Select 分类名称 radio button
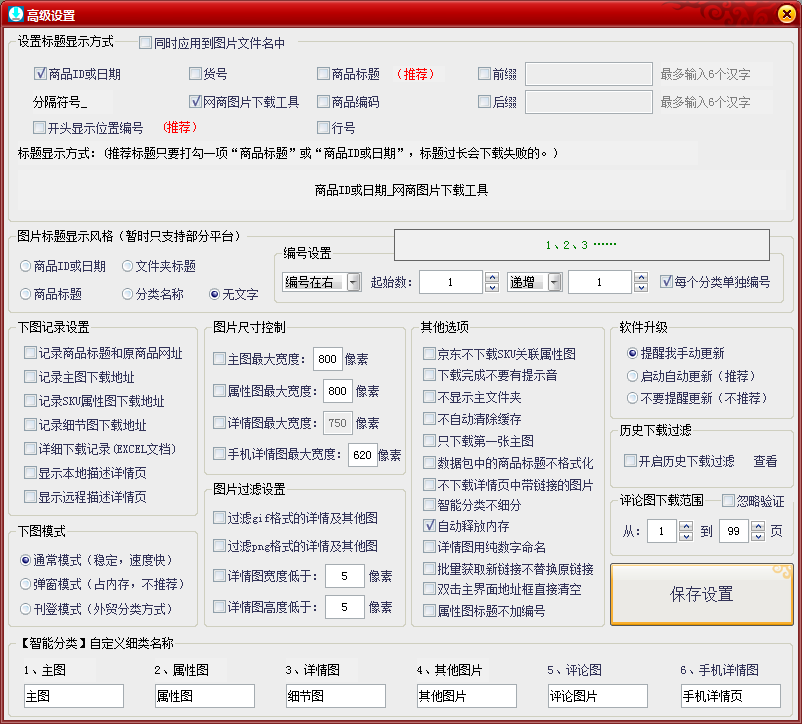Image resolution: width=802 pixels, height=724 pixels. click(127, 294)
